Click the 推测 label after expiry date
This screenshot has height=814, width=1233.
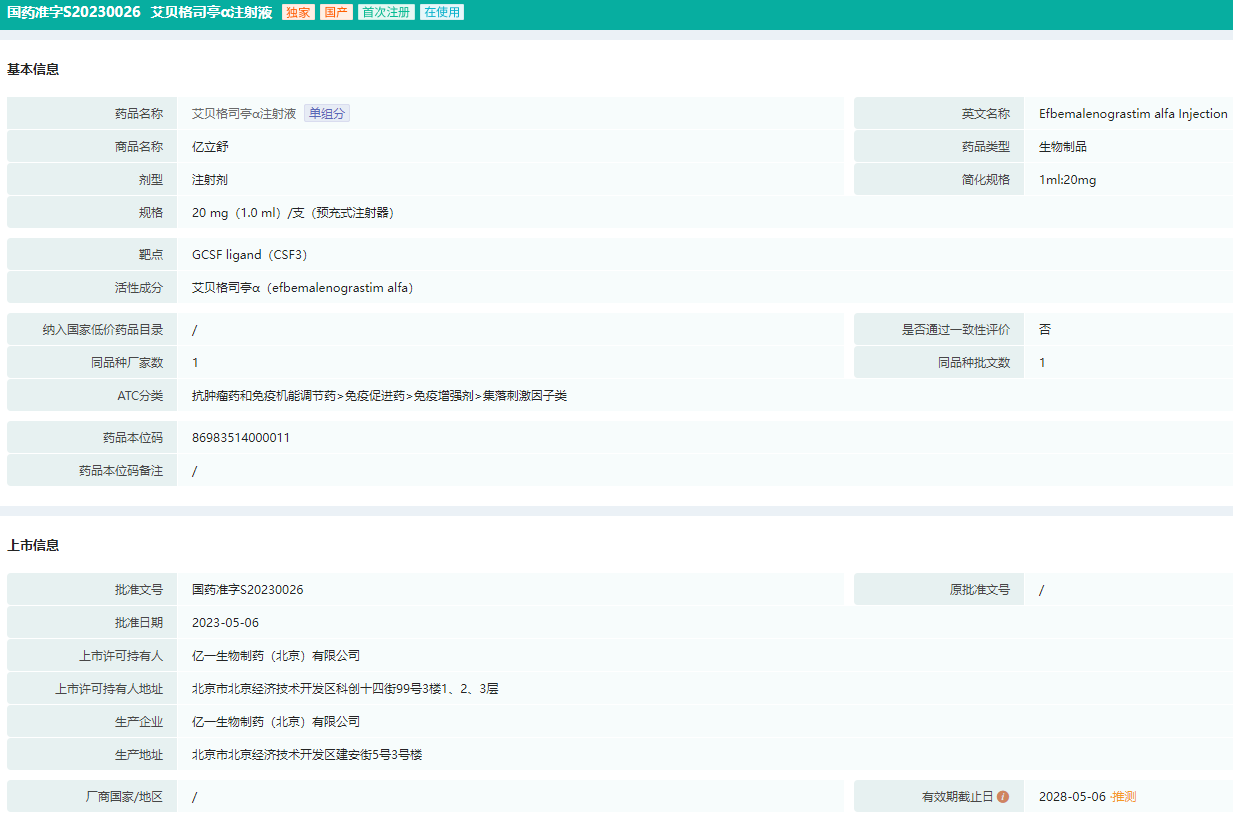pyautogui.click(x=1123, y=797)
